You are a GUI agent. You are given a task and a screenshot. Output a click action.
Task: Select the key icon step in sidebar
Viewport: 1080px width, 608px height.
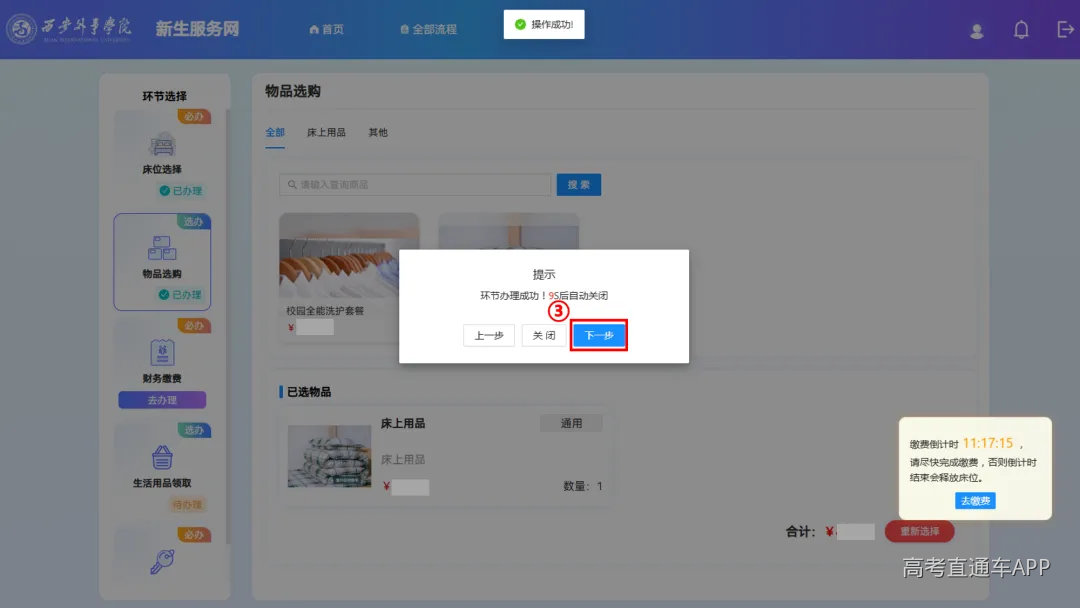pos(162,561)
